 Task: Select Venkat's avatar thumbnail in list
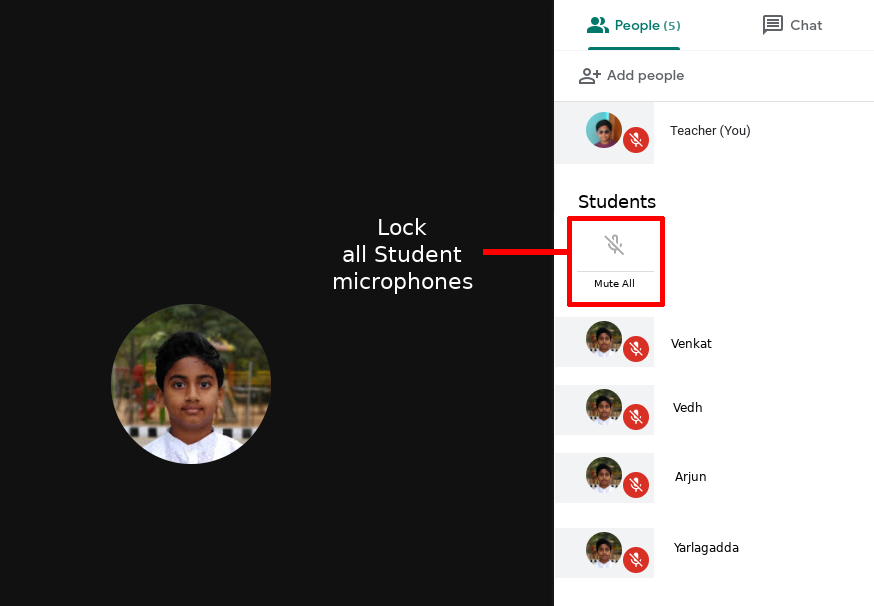point(604,338)
